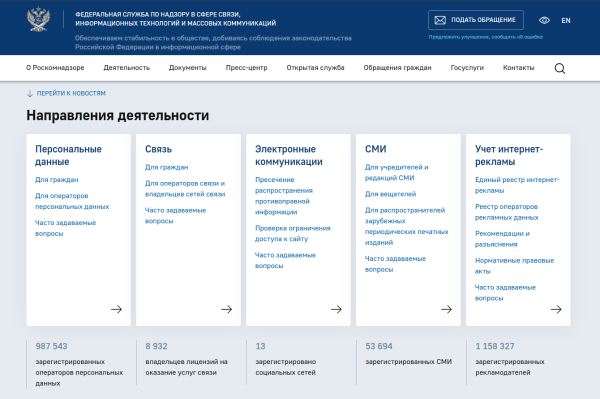600x399 pixels.
Task: Click the Федеральная служба по надзору title
Action: click(x=175, y=19)
